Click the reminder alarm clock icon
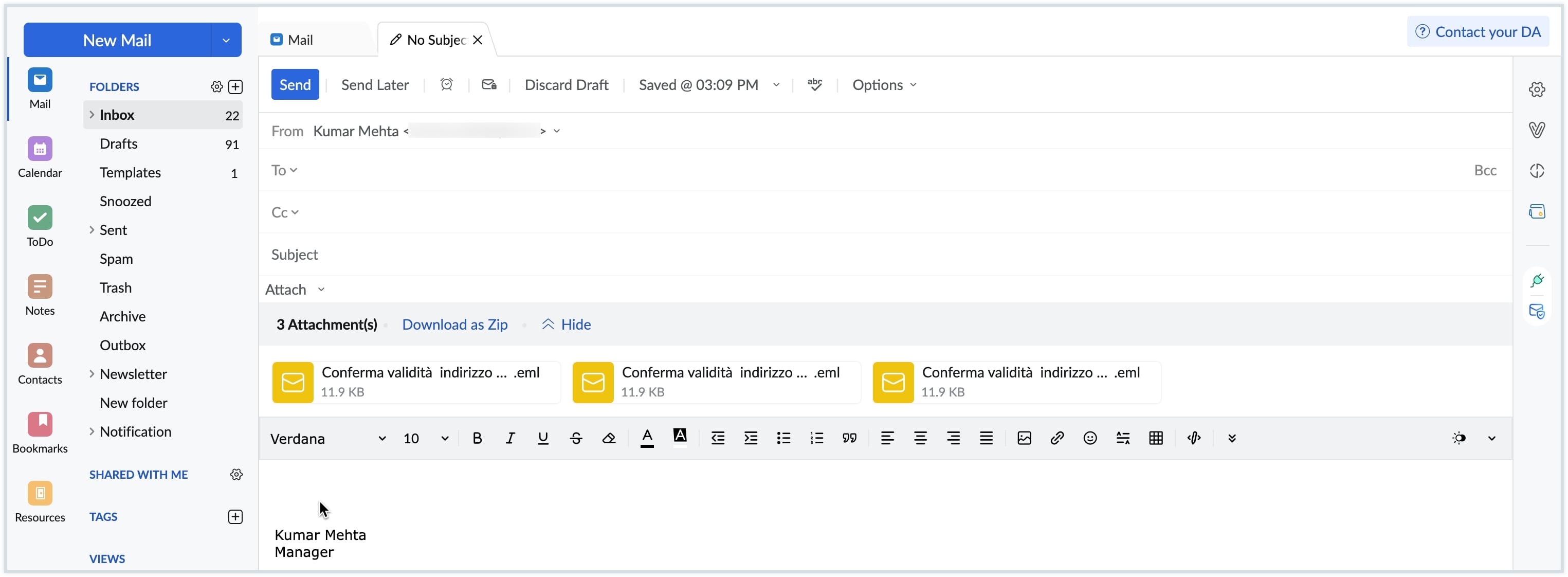 coord(446,85)
